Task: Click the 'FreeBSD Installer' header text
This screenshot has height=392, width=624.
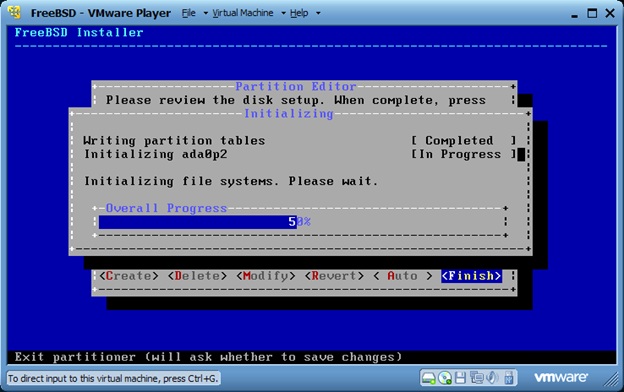Action: click(79, 32)
